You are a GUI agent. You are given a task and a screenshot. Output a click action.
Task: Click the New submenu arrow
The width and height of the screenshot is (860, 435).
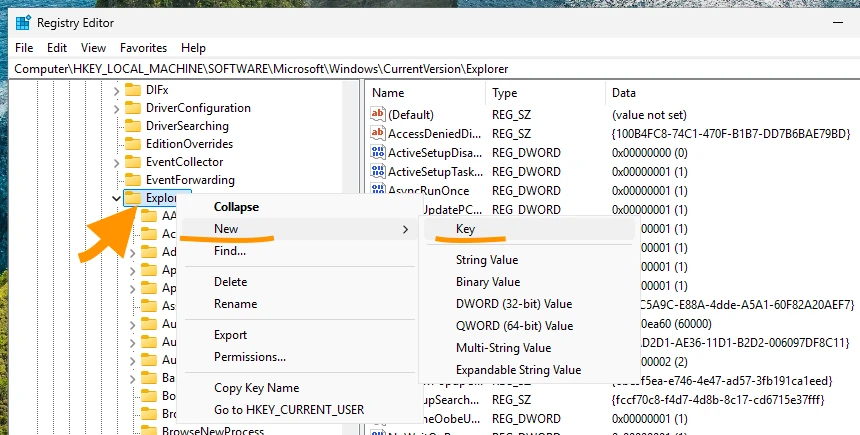(x=405, y=229)
